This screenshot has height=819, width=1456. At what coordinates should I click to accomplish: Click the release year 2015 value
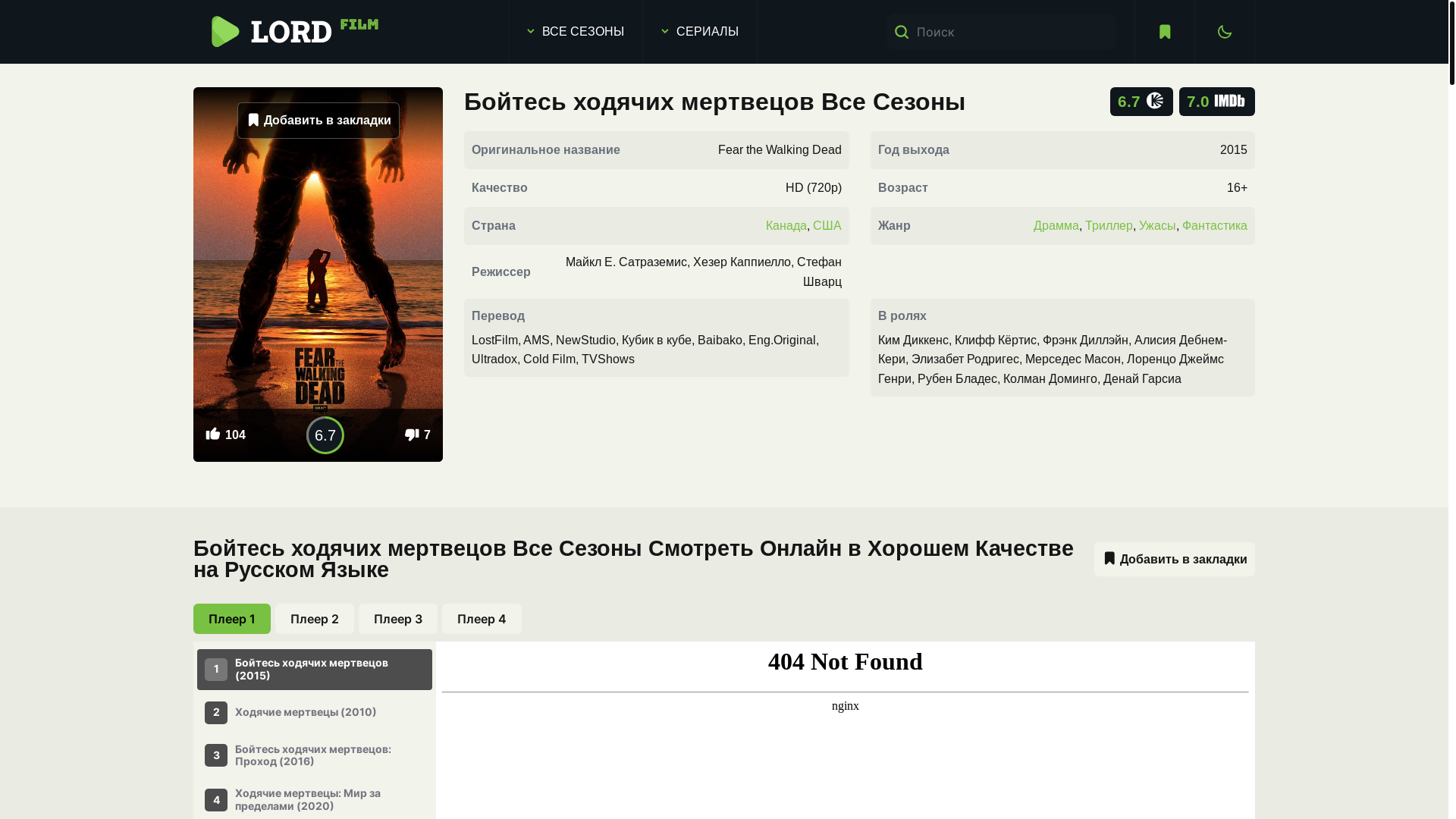click(x=1233, y=150)
